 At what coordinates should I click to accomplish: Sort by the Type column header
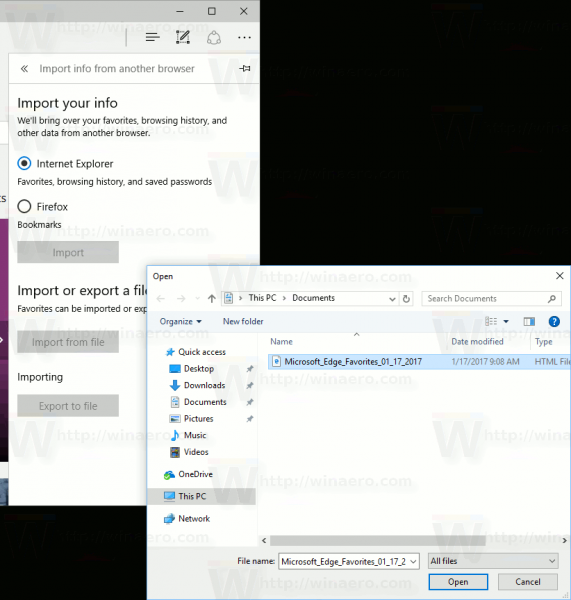click(543, 341)
